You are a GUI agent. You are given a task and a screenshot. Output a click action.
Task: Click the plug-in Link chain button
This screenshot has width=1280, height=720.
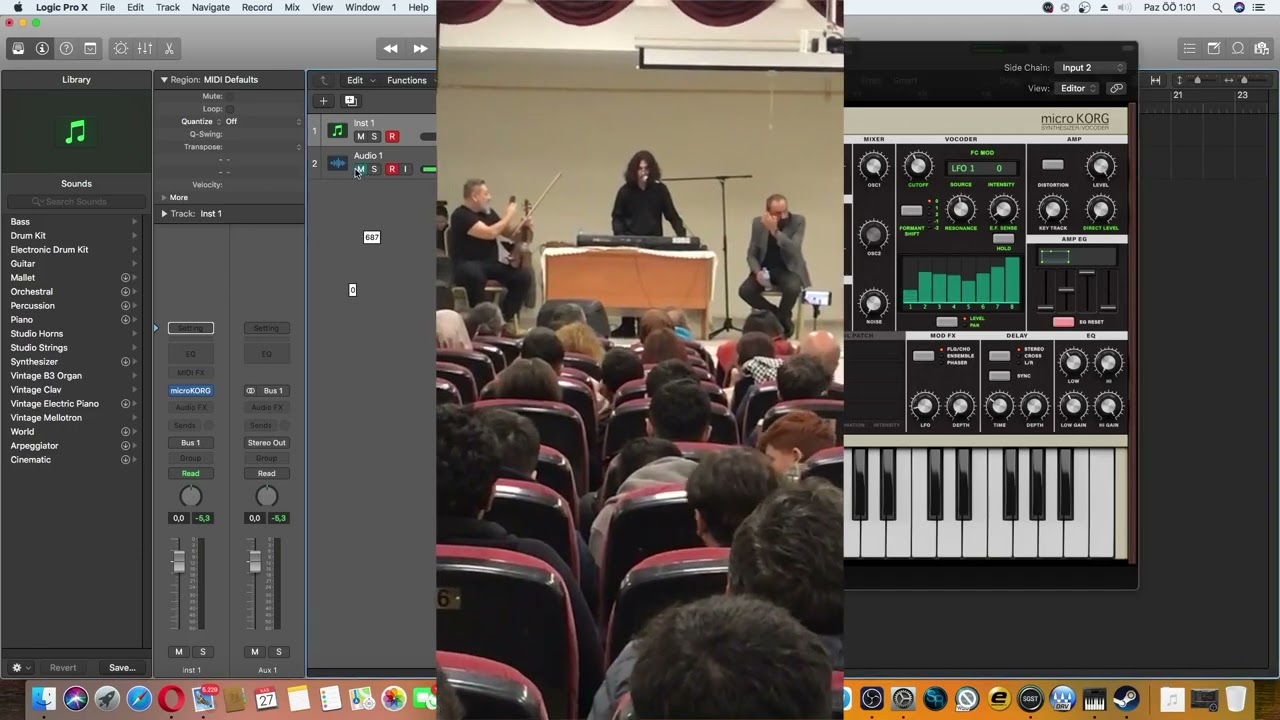click(1116, 88)
